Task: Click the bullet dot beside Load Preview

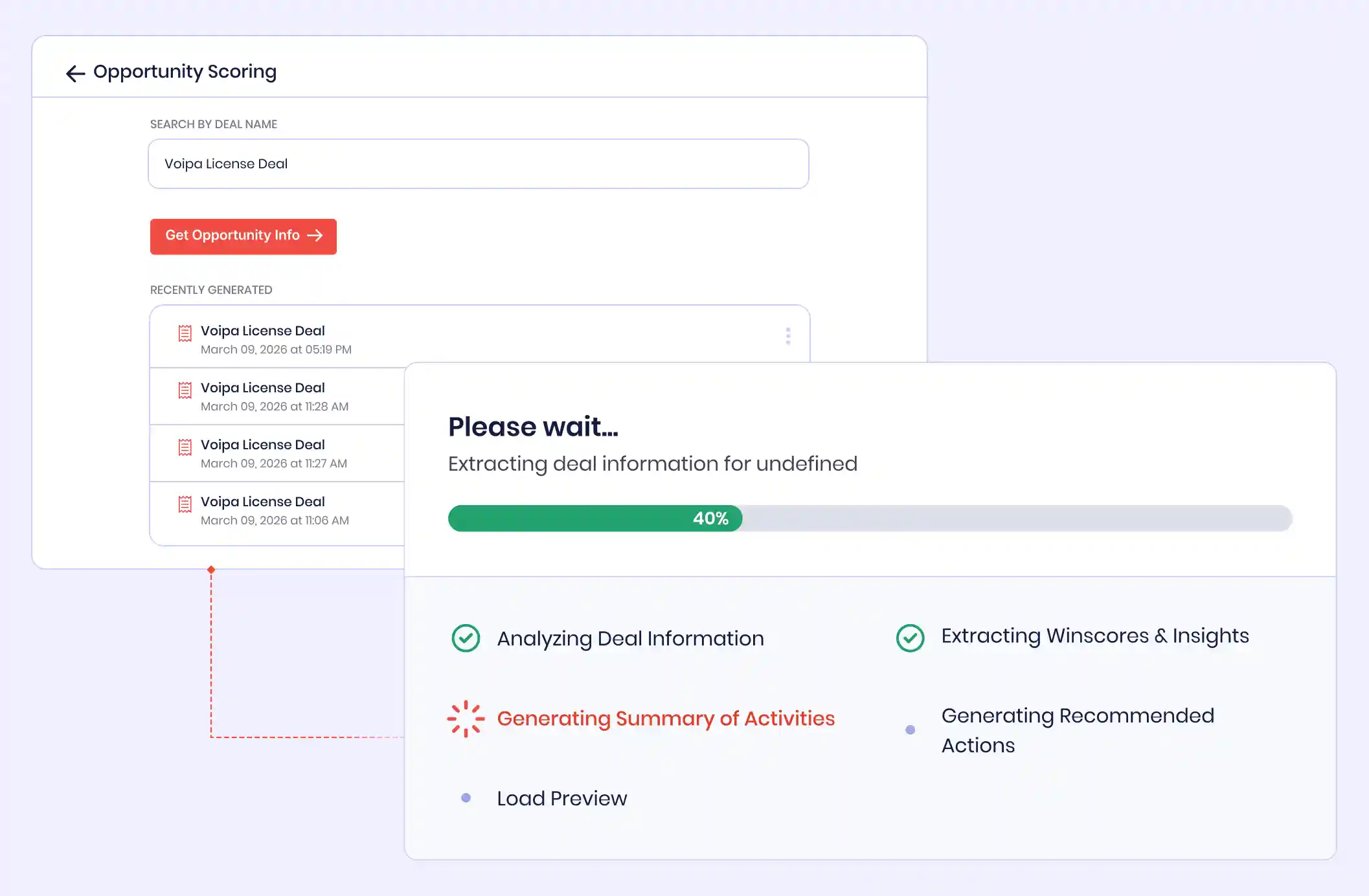Action: (x=466, y=798)
